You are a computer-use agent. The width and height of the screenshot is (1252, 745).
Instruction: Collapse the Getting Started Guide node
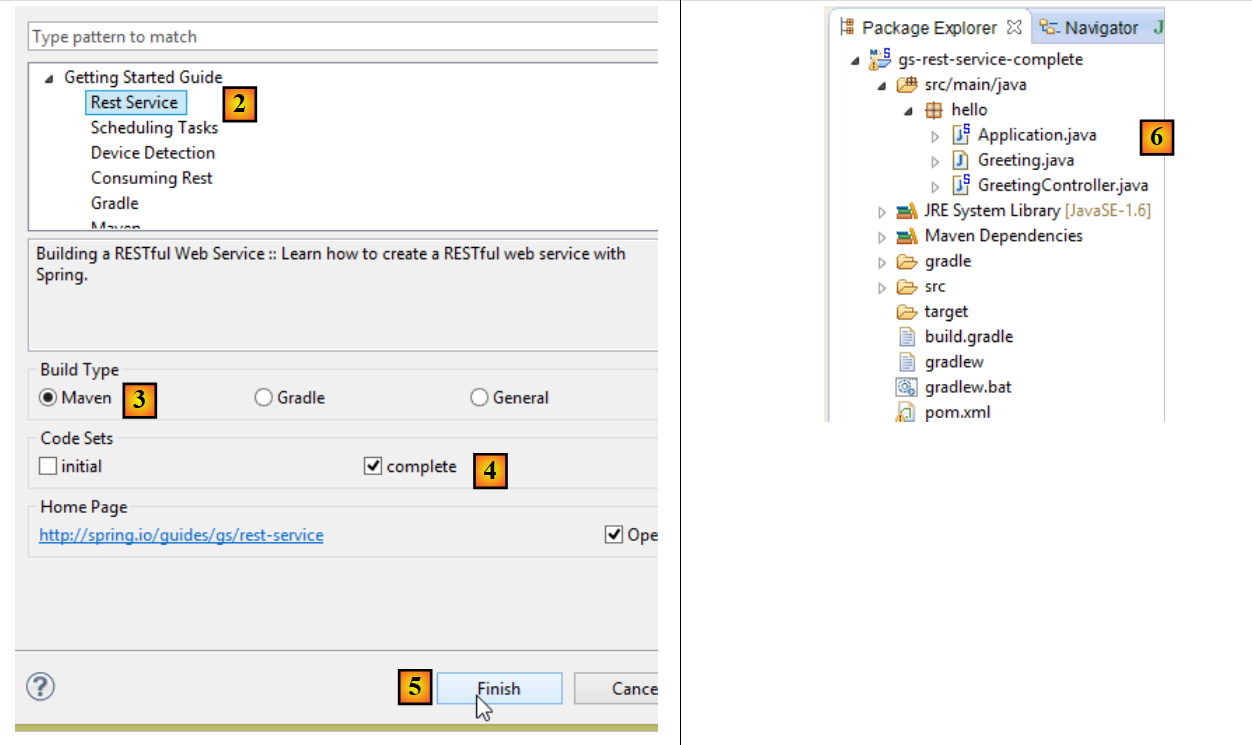(49, 78)
